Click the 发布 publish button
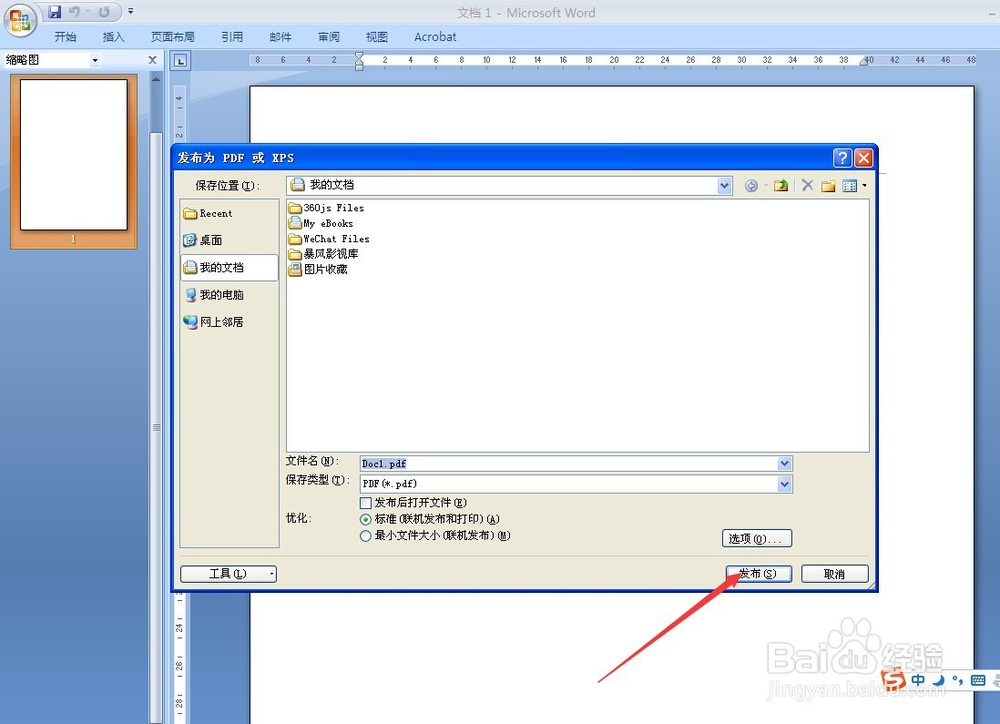This screenshot has height=724, width=1000. click(x=759, y=574)
